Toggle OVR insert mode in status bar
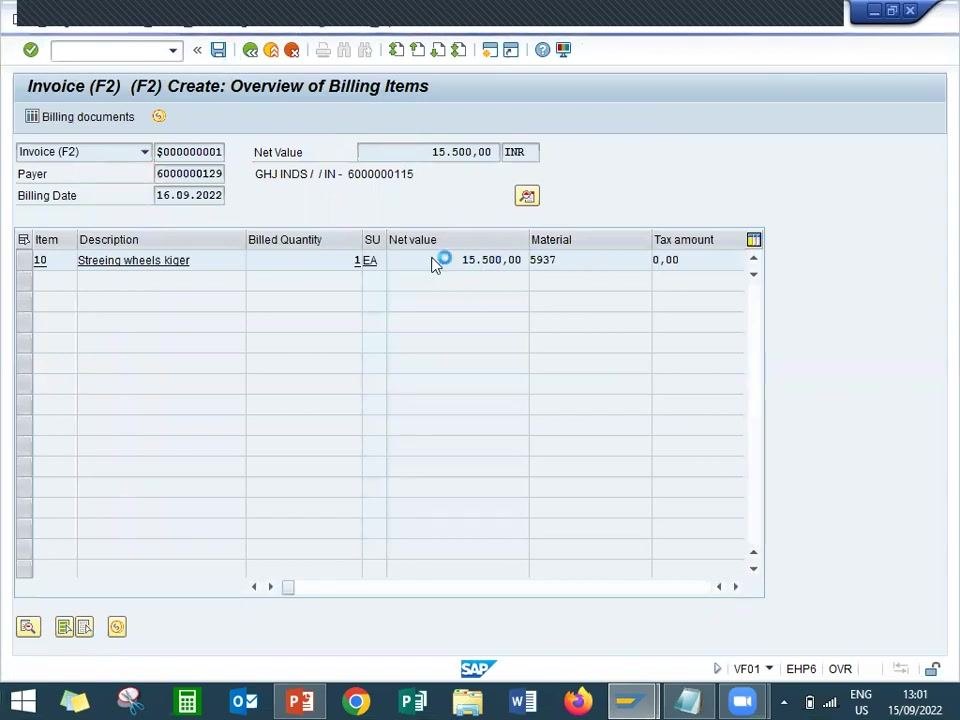Viewport: 960px width, 720px height. tap(840, 669)
